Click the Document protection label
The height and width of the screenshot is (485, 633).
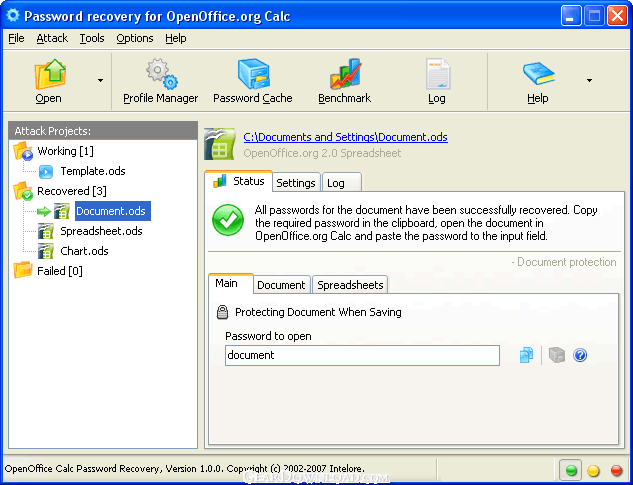point(564,262)
